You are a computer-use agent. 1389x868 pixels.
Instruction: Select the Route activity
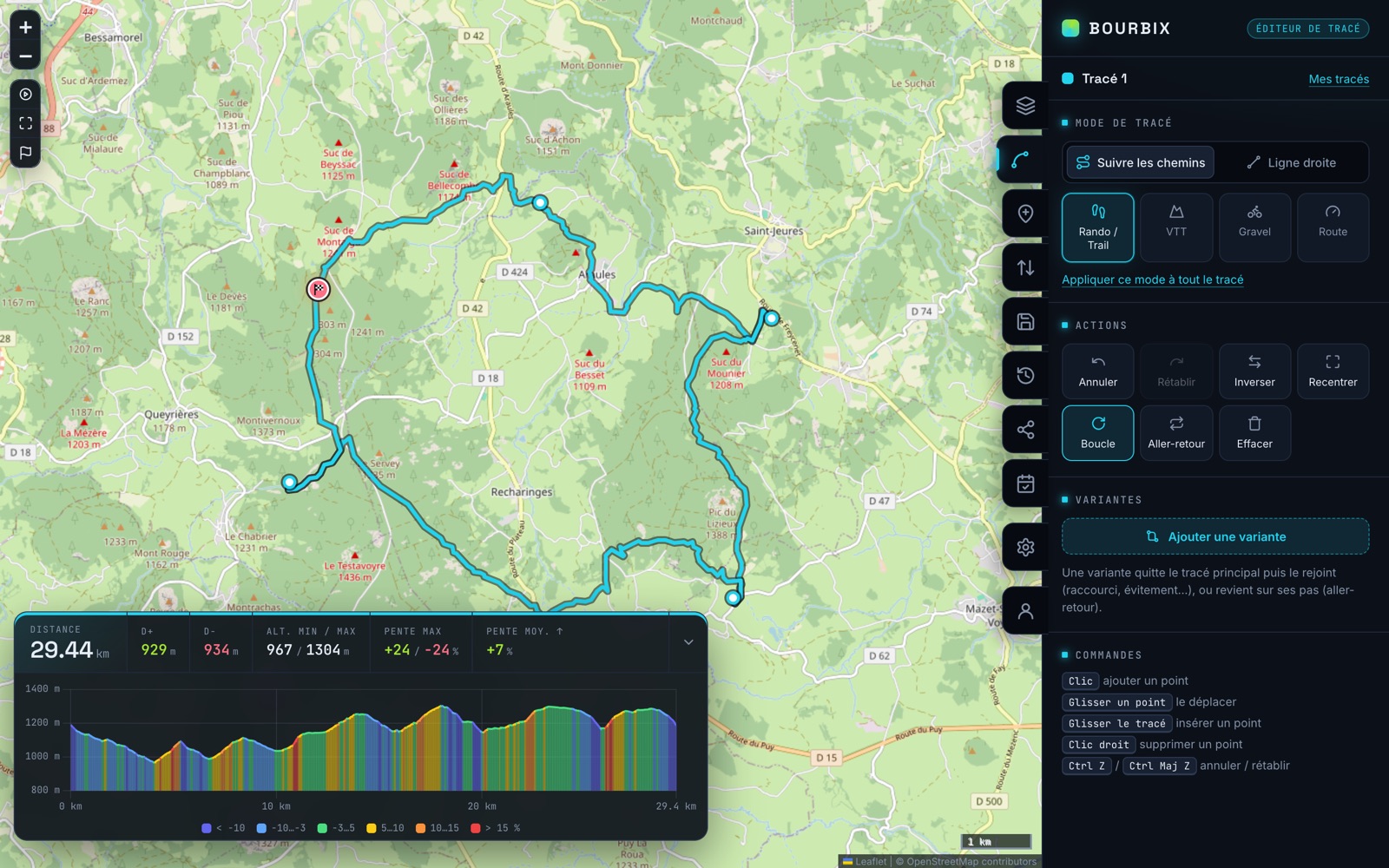(x=1333, y=227)
